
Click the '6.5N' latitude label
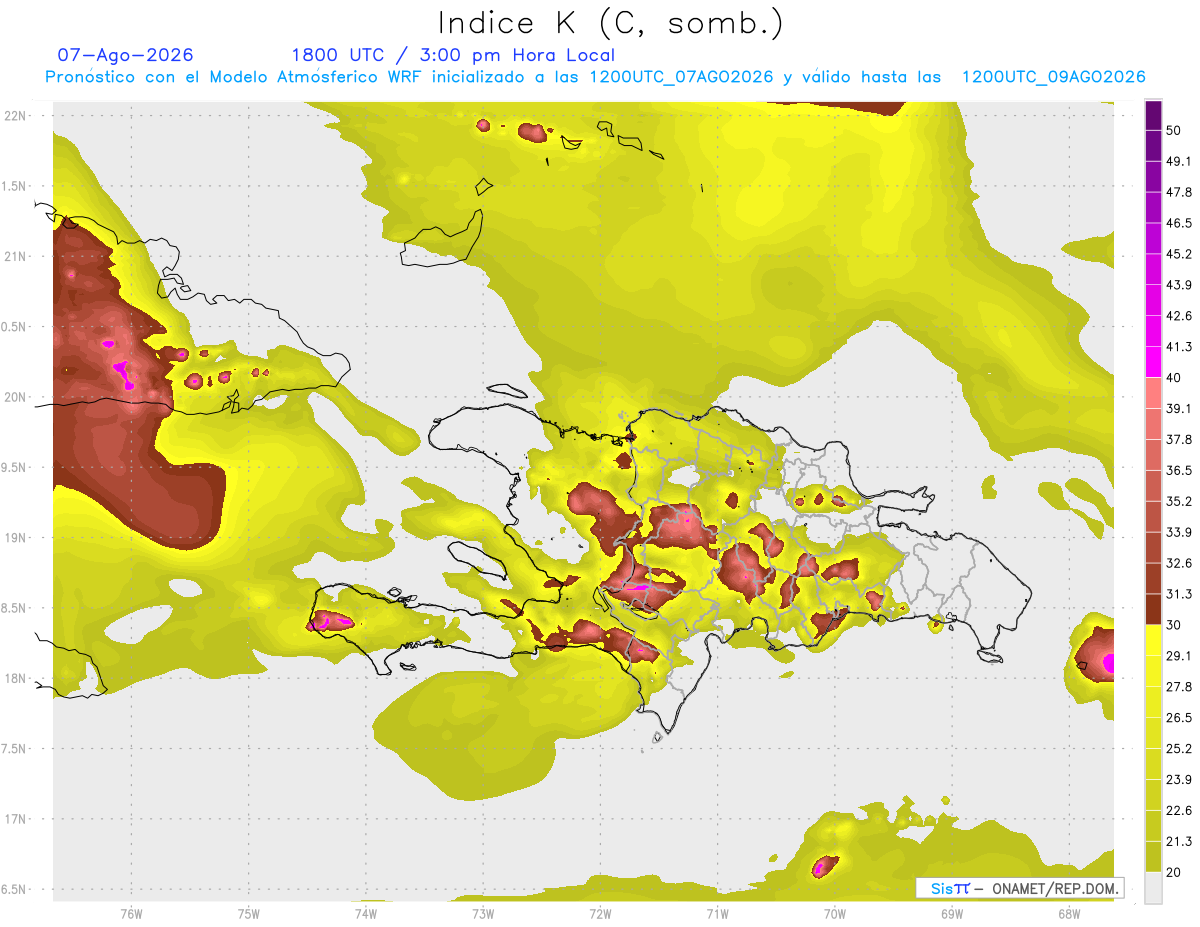(x=15, y=890)
